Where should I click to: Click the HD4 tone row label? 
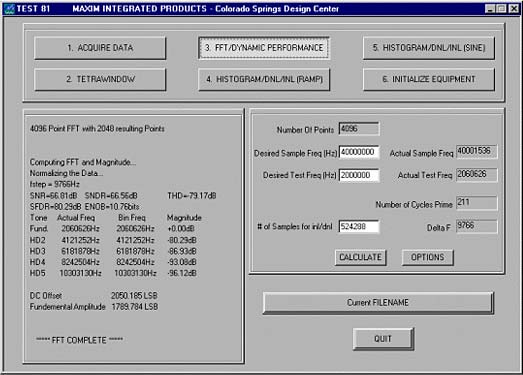38,262
